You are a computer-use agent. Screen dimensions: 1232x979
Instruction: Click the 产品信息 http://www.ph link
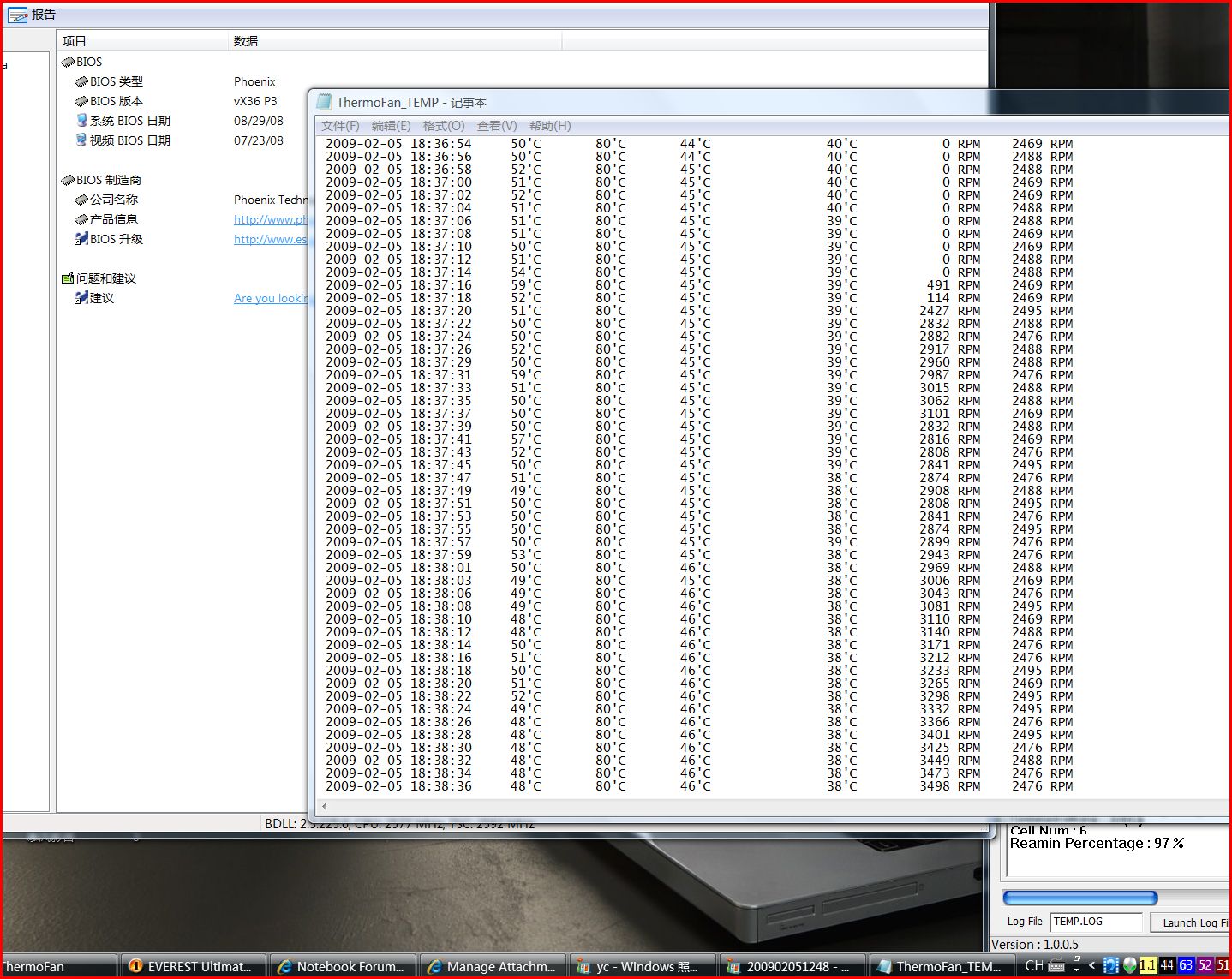coord(271,219)
